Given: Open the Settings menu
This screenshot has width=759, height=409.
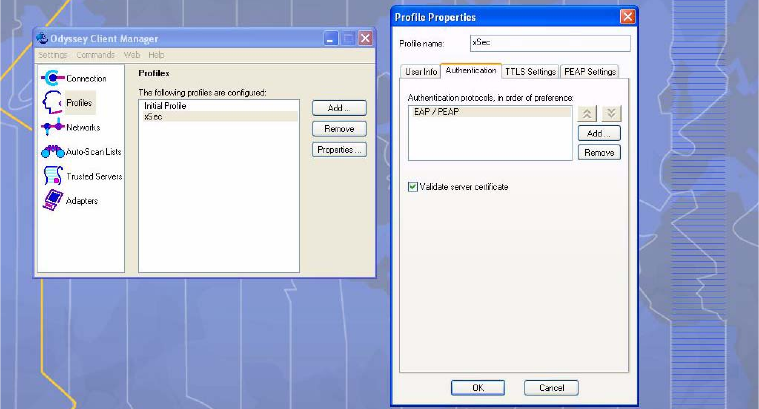Looking at the screenshot, I should pyautogui.click(x=53, y=55).
